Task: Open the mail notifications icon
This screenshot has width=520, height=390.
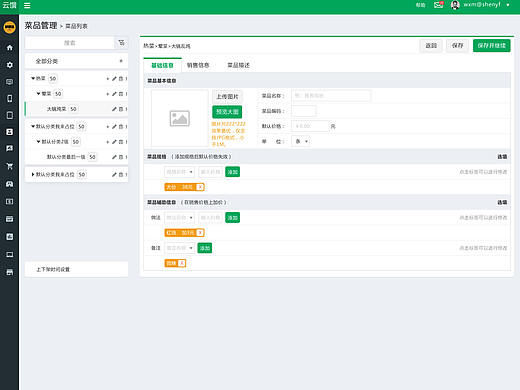Action: tap(438, 5)
